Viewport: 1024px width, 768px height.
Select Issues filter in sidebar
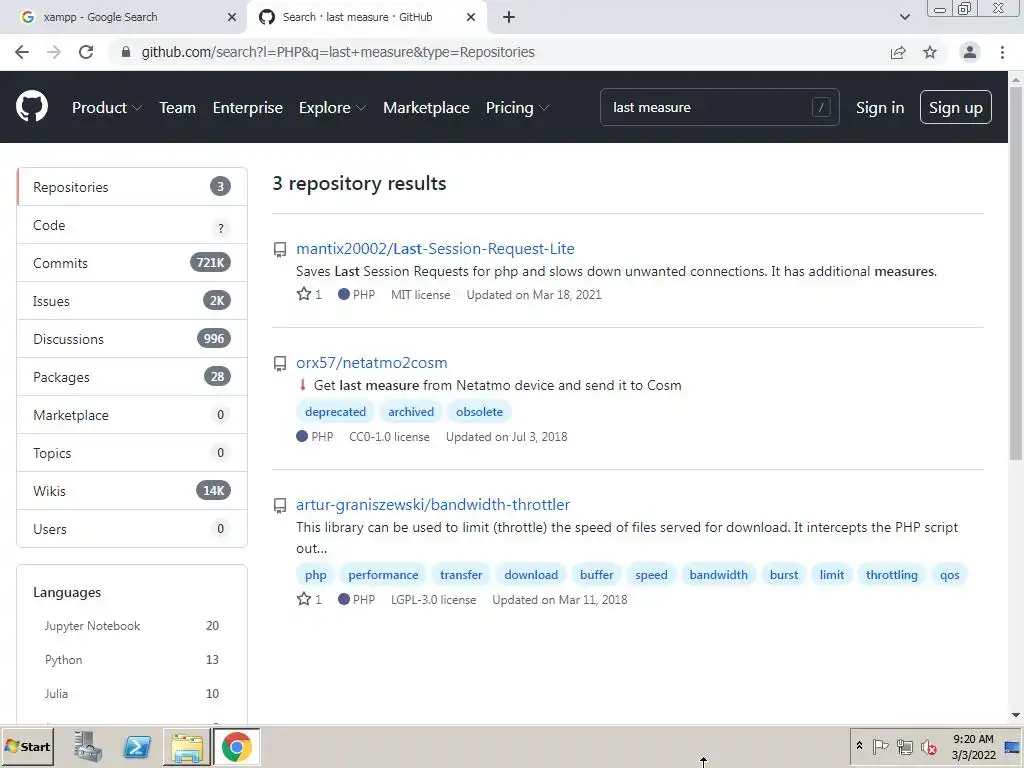(x=132, y=301)
